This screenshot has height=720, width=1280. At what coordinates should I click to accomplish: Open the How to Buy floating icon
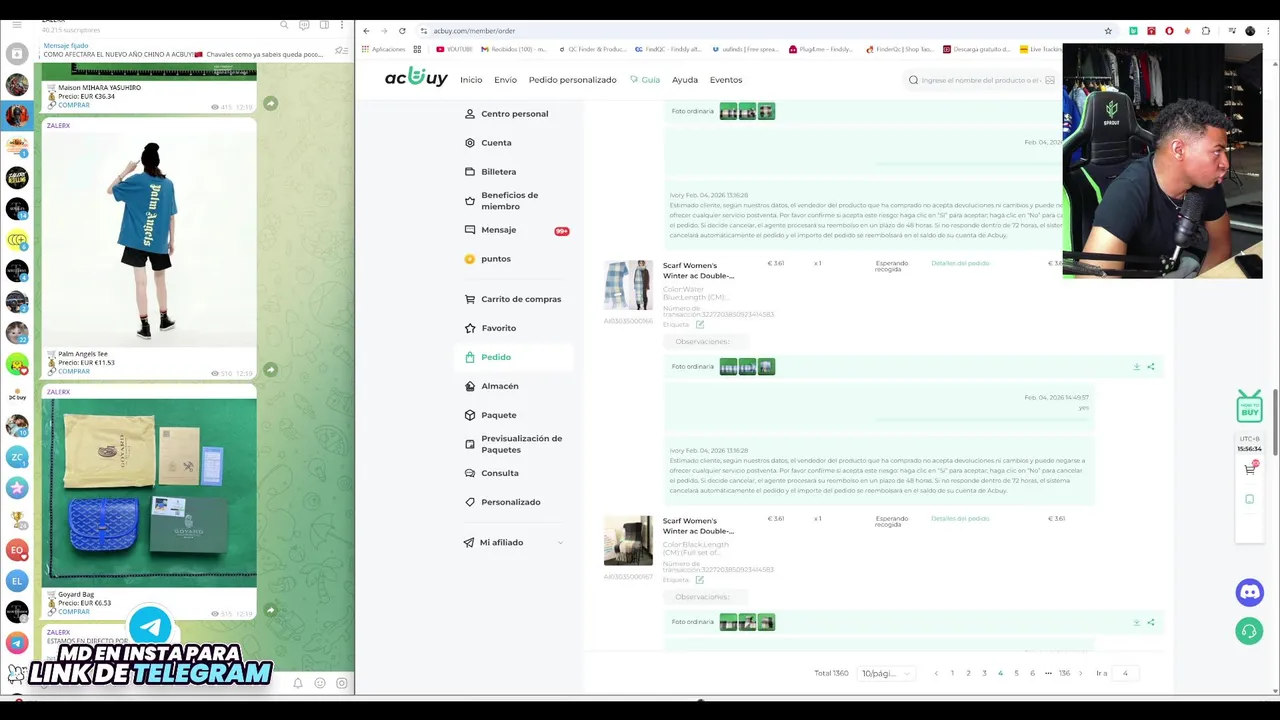1249,405
